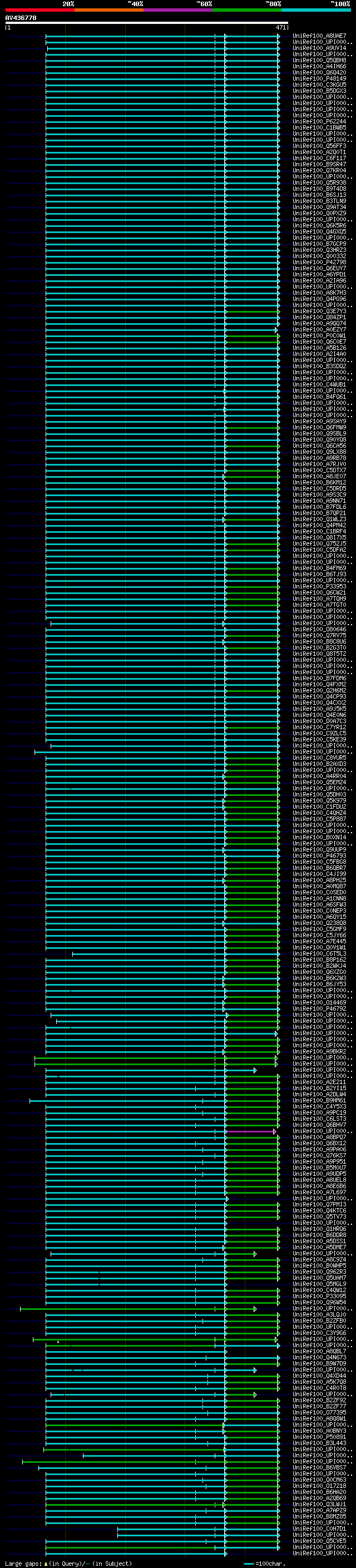Select hit UniRef100_Q5R938
This screenshot has height=1568, width=356.
(x=319, y=182)
